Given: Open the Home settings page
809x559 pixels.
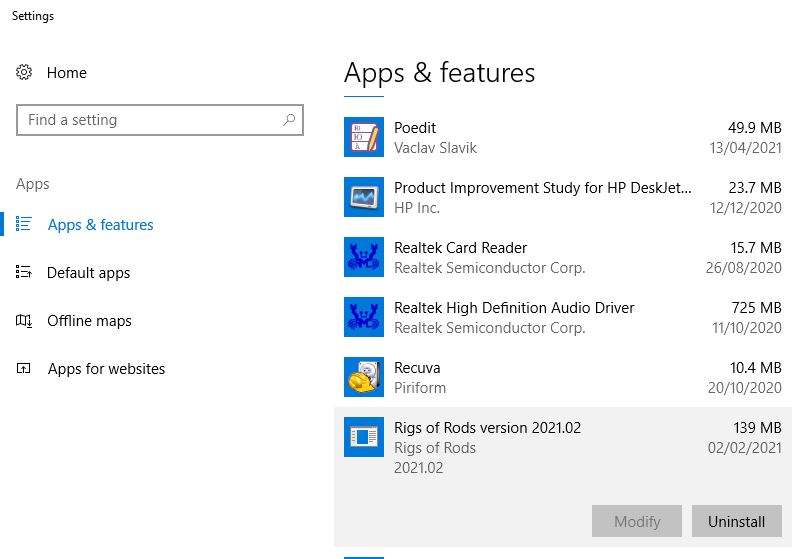Looking at the screenshot, I should (x=67, y=73).
